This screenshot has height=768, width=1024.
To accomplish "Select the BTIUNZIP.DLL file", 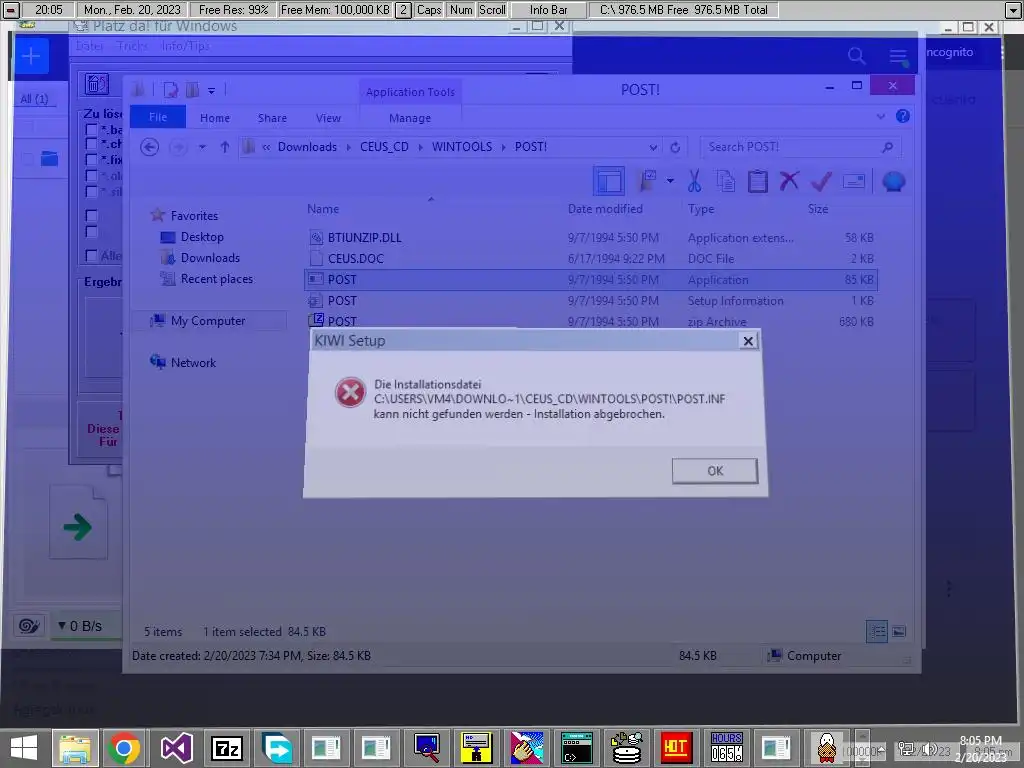I will pyautogui.click(x=591, y=238).
